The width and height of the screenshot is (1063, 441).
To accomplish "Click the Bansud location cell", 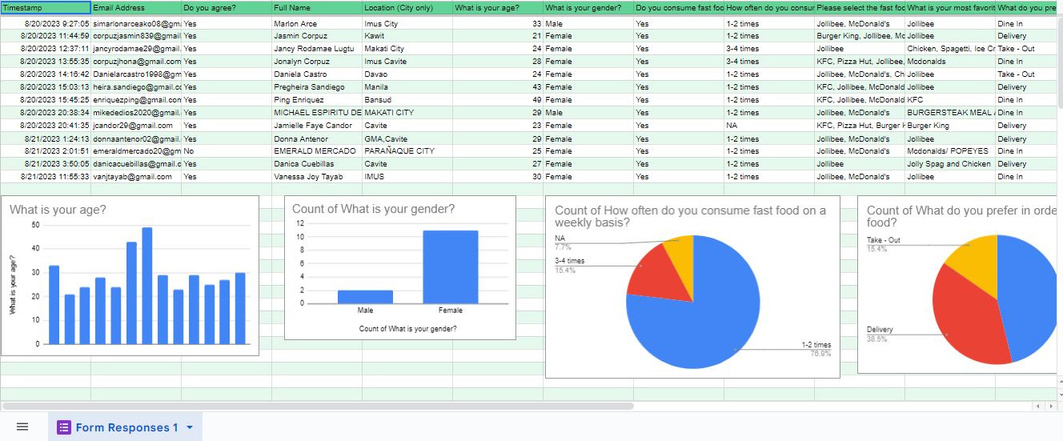I will point(407,100).
